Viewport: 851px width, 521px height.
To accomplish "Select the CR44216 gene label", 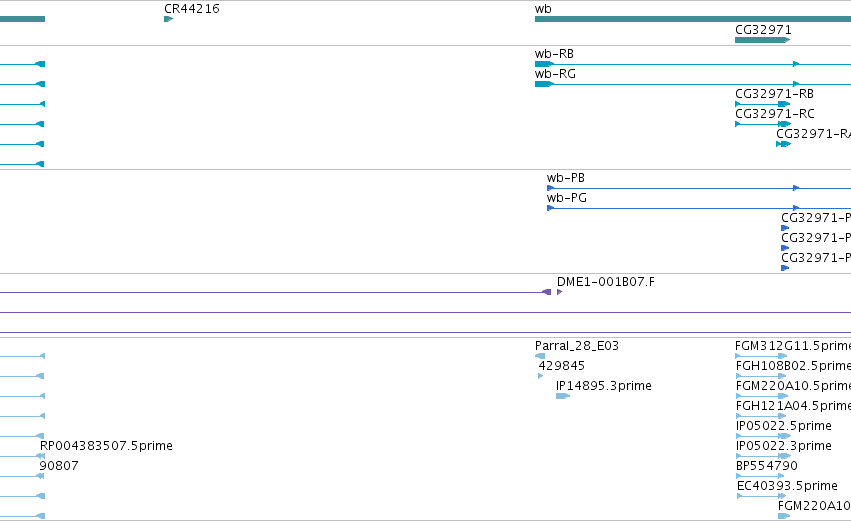I will coord(192,9).
